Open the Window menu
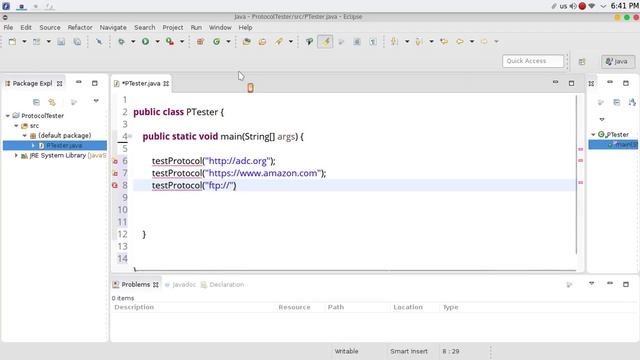640x360 pixels. (220, 27)
